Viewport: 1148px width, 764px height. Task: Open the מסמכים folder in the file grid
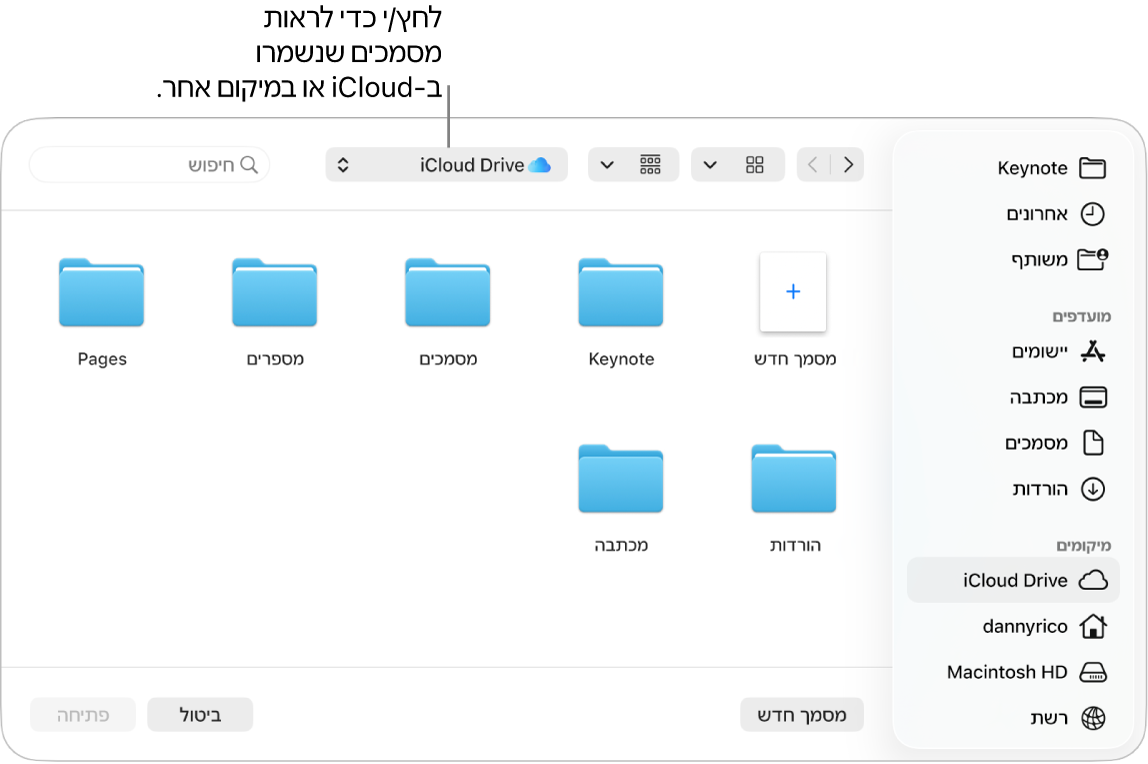point(447,293)
